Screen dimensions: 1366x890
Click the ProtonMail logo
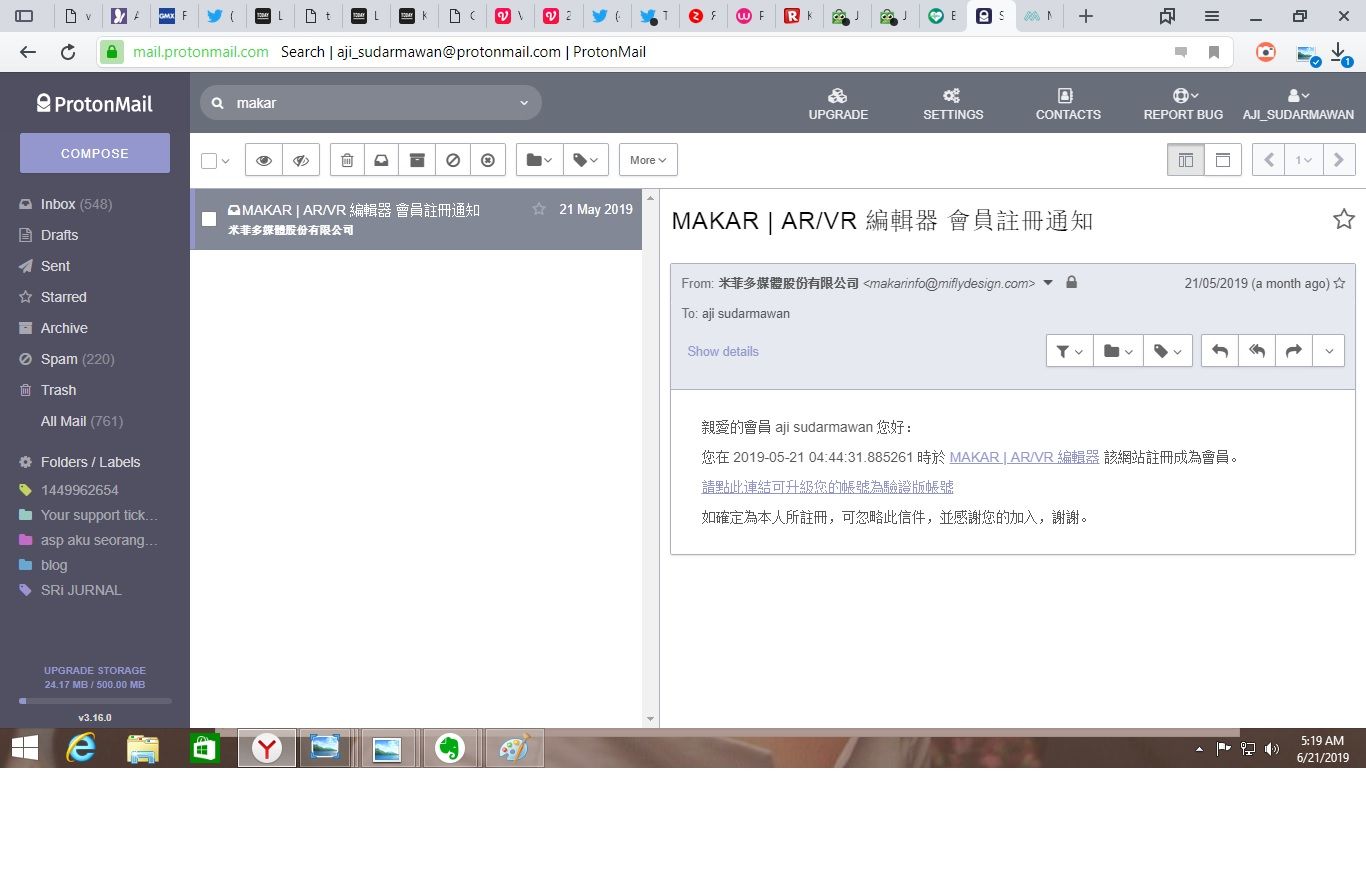click(x=95, y=103)
